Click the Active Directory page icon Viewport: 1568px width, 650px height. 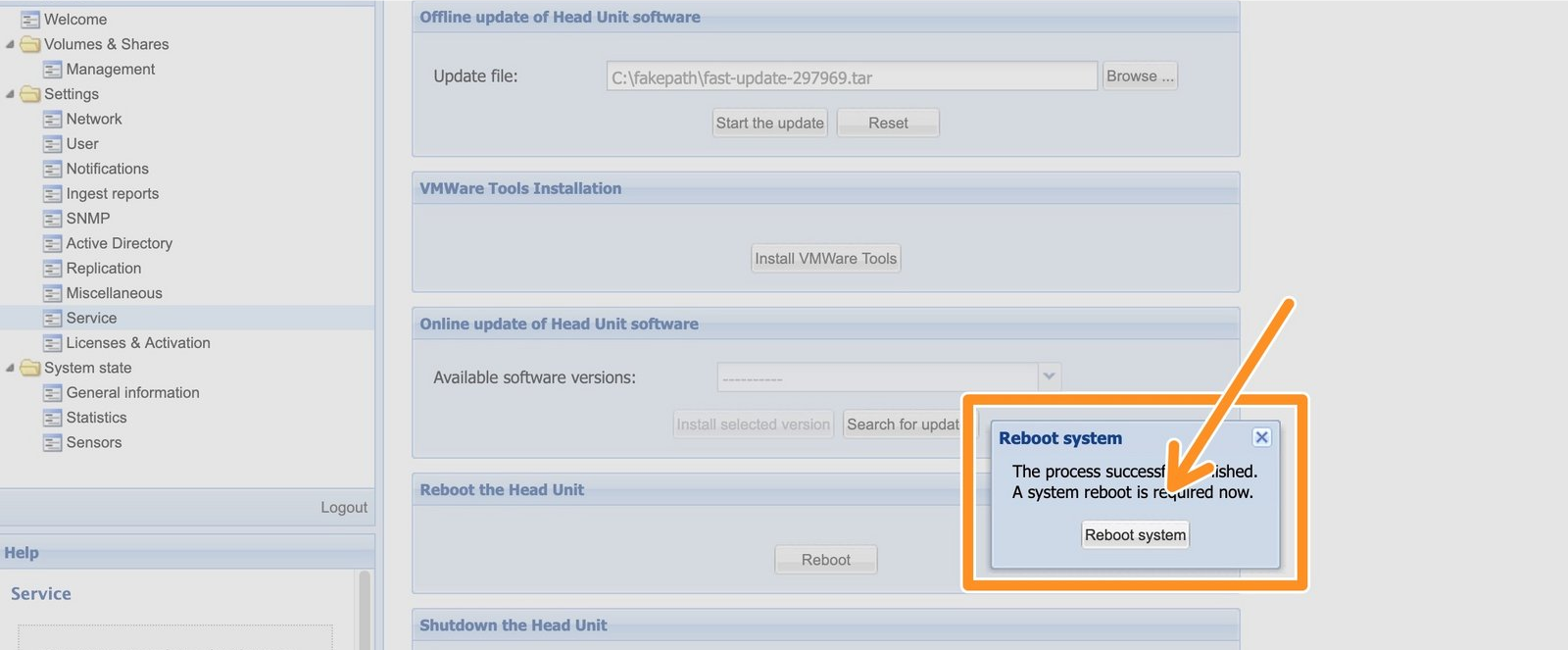53,244
